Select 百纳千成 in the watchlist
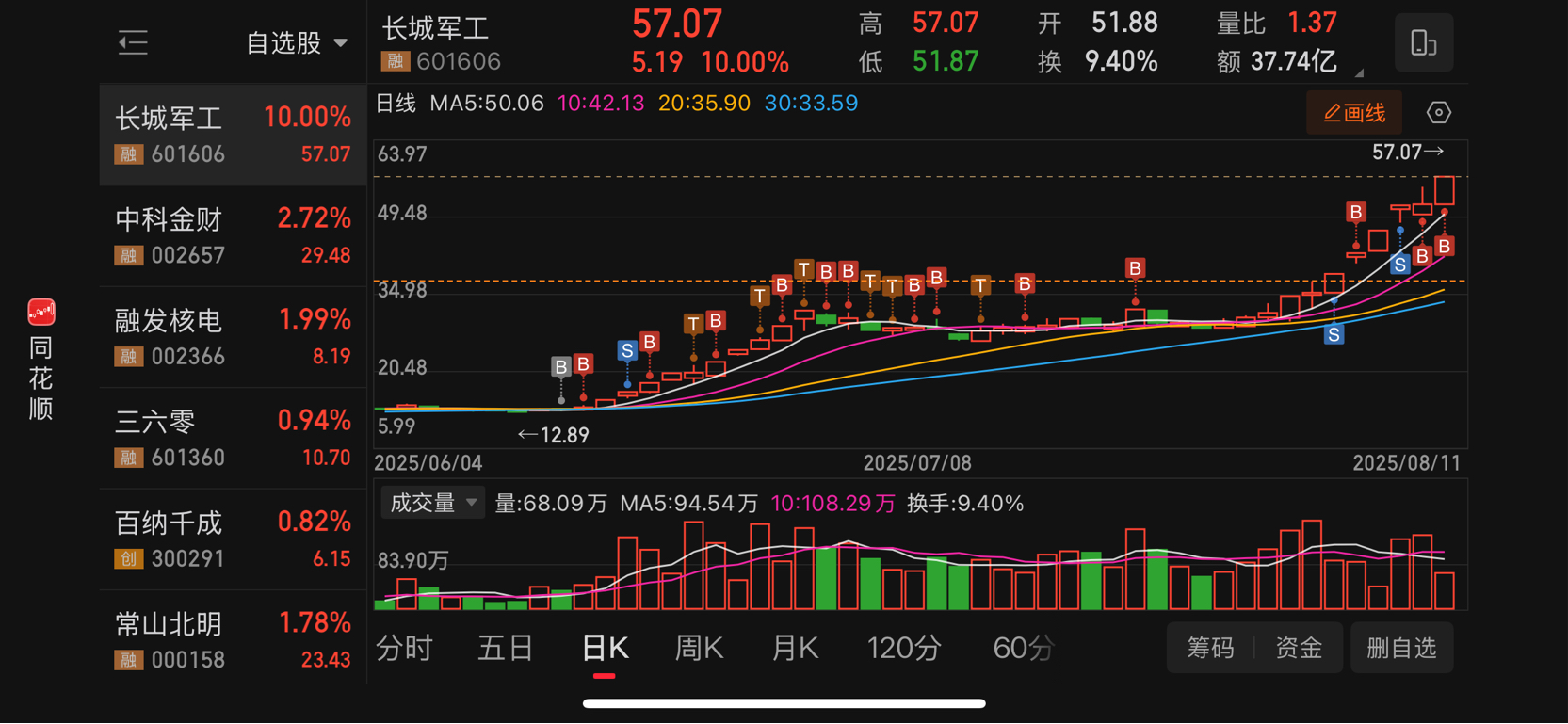 pyautogui.click(x=233, y=539)
